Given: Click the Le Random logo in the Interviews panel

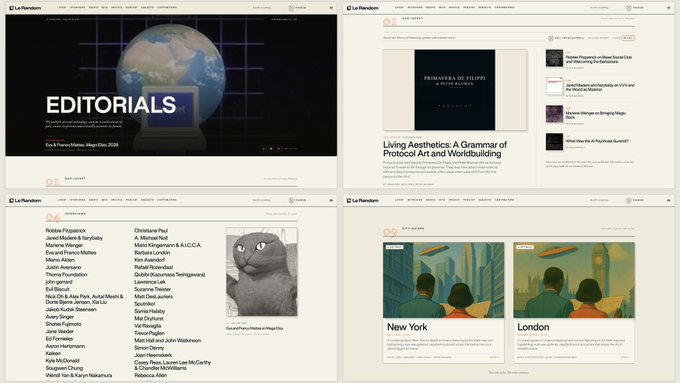Looking at the screenshot, I should point(25,200).
